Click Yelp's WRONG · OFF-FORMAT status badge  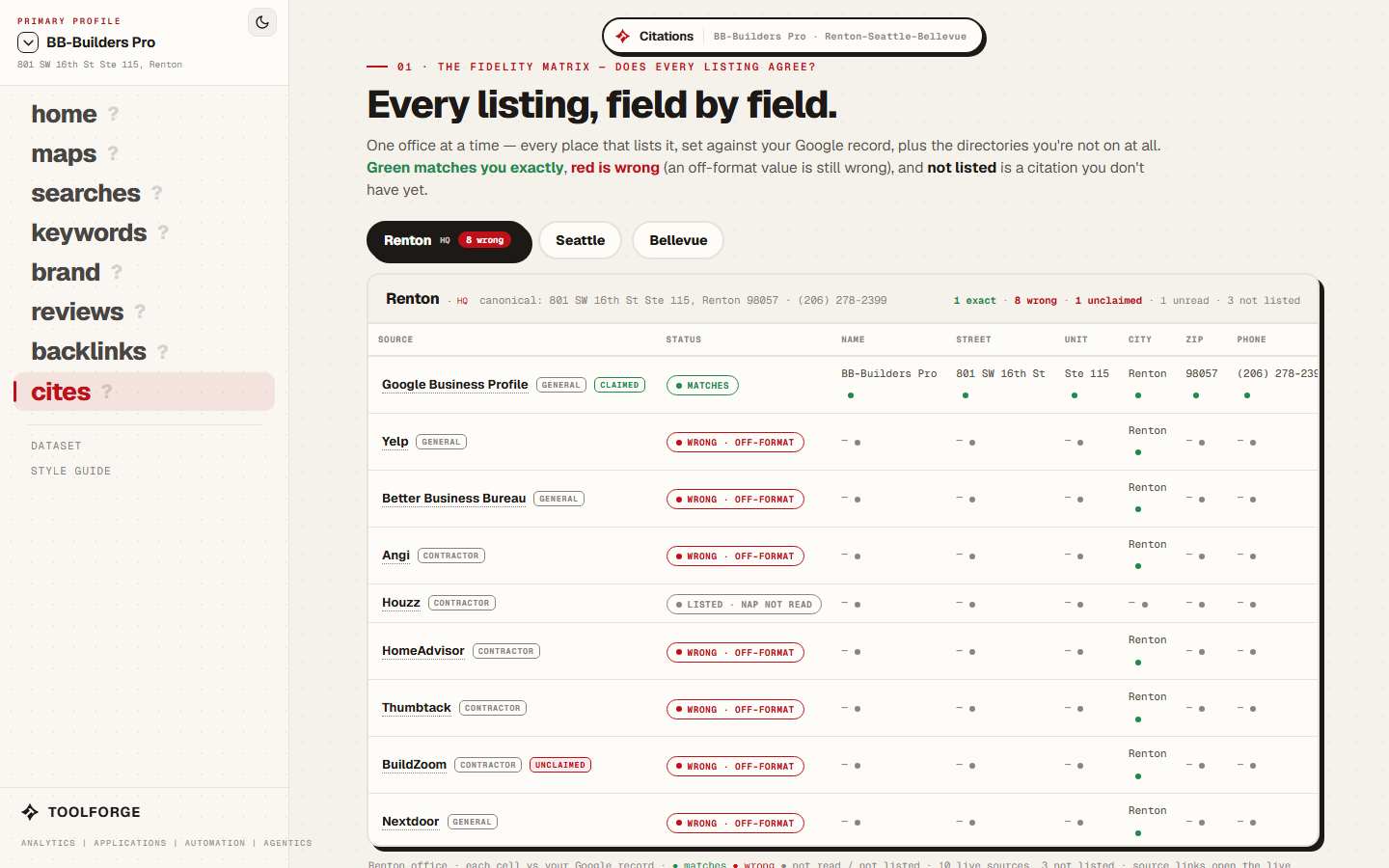(x=735, y=443)
